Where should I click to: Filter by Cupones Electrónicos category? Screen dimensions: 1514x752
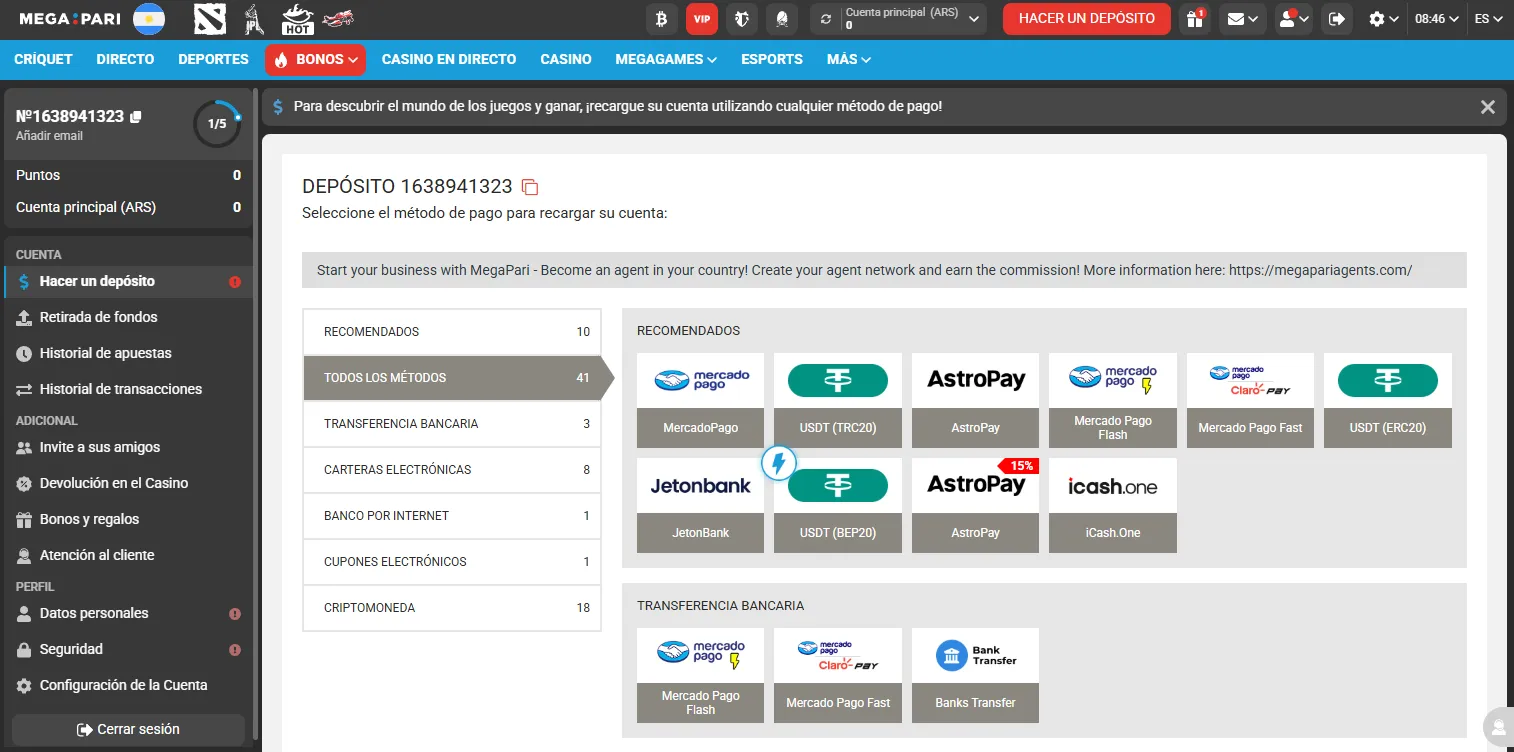(452, 562)
